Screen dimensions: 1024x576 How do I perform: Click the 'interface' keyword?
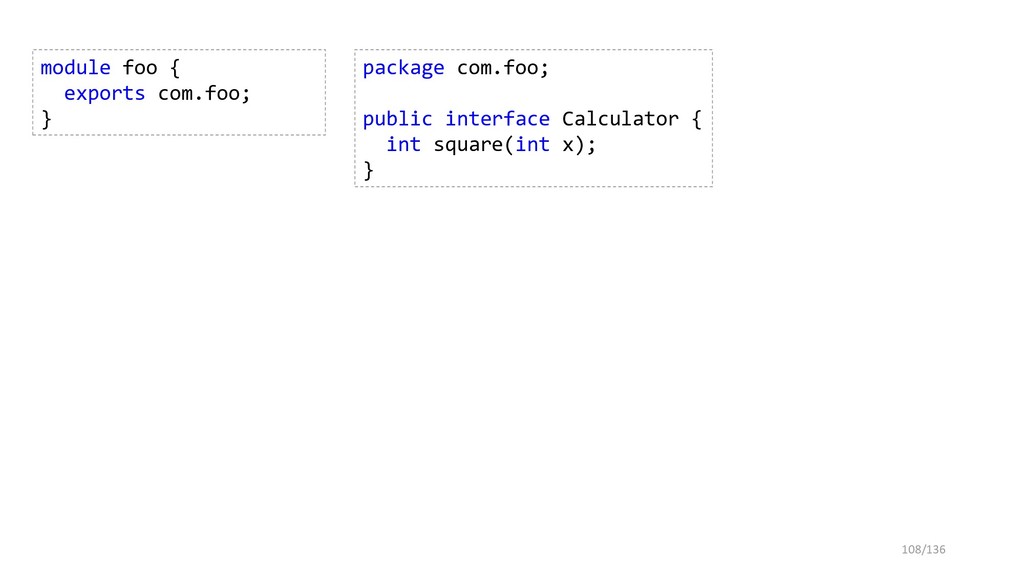click(498, 119)
